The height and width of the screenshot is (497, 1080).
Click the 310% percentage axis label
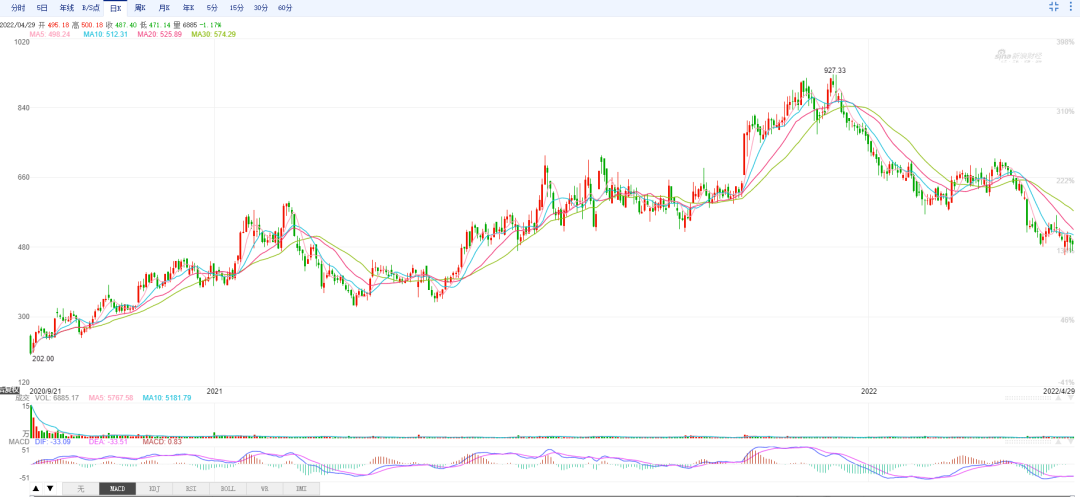point(1065,111)
